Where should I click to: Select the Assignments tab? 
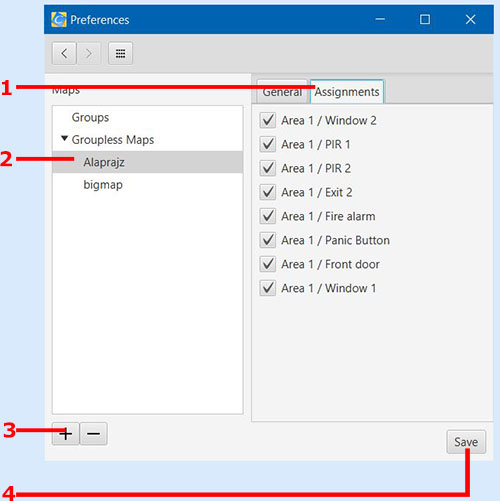(347, 92)
